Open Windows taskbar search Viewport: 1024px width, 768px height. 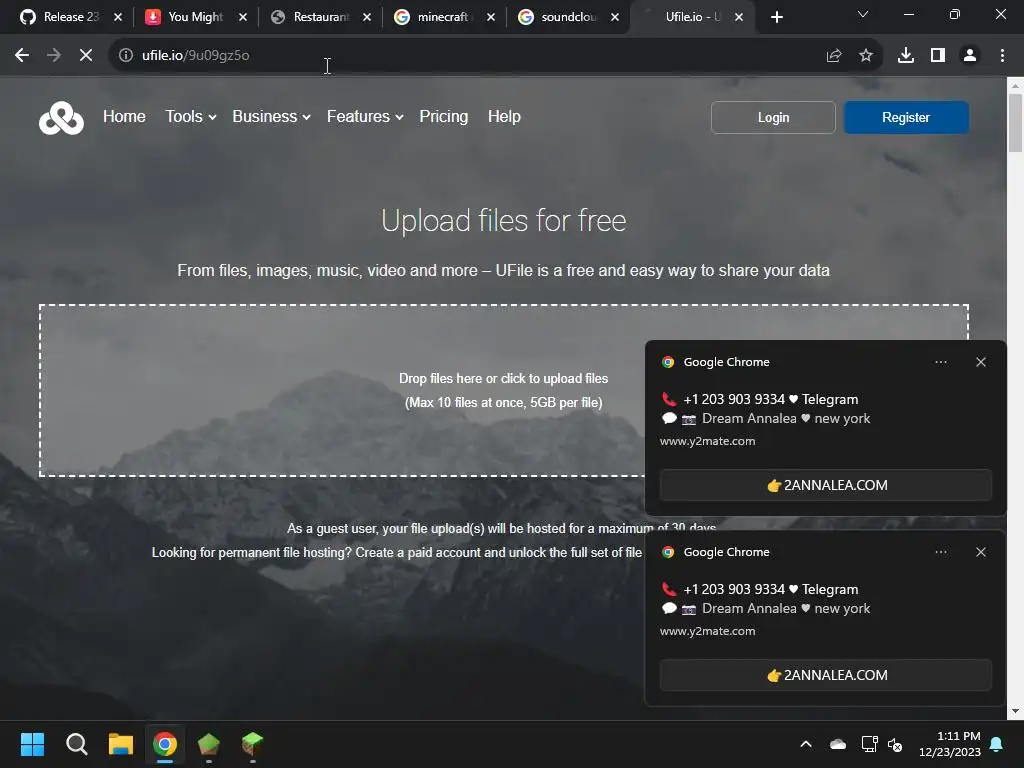(76, 744)
